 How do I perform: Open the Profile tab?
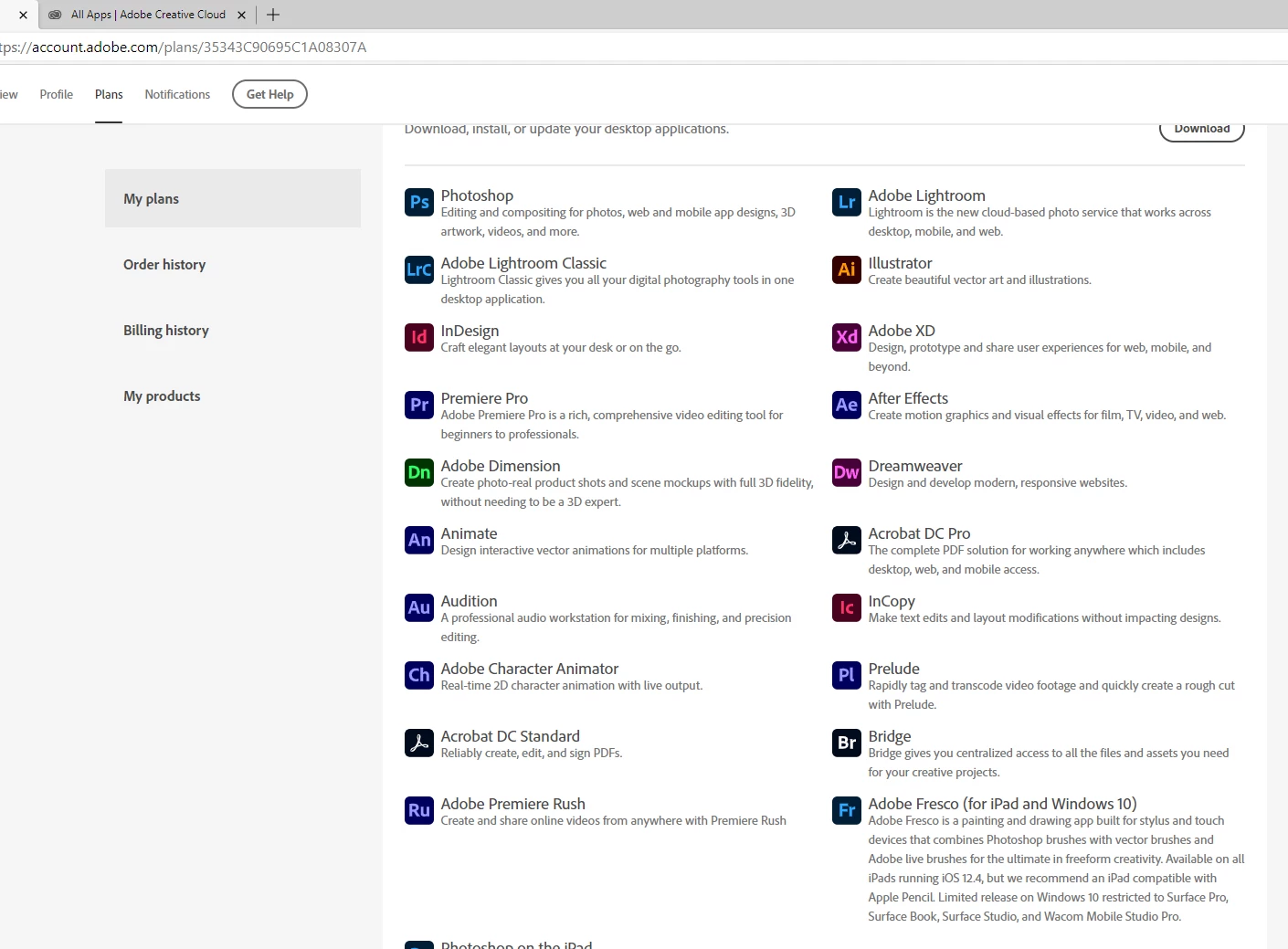(x=57, y=94)
